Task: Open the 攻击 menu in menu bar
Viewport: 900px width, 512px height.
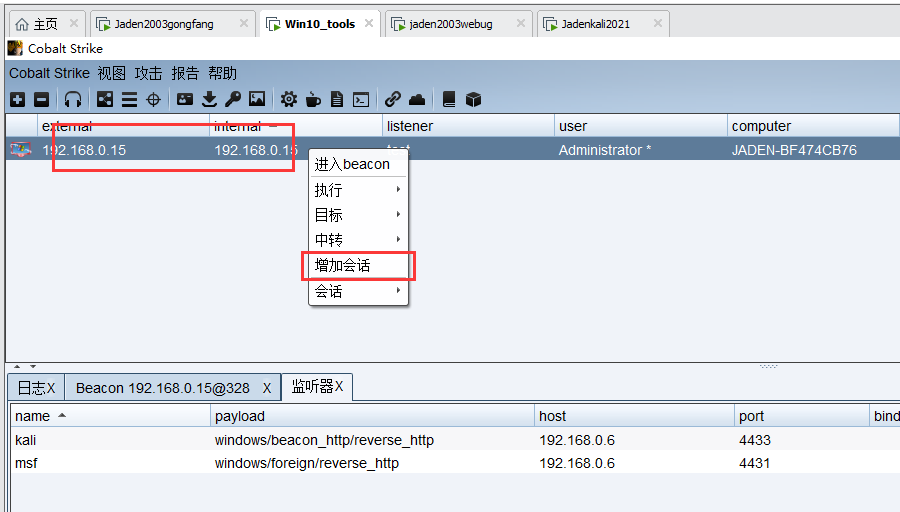Action: tap(148, 73)
